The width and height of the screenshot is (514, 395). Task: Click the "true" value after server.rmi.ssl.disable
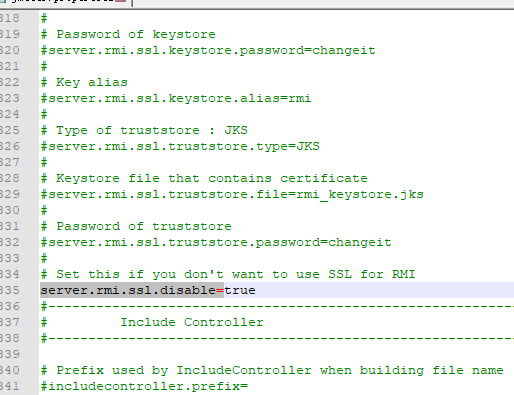[240, 290]
